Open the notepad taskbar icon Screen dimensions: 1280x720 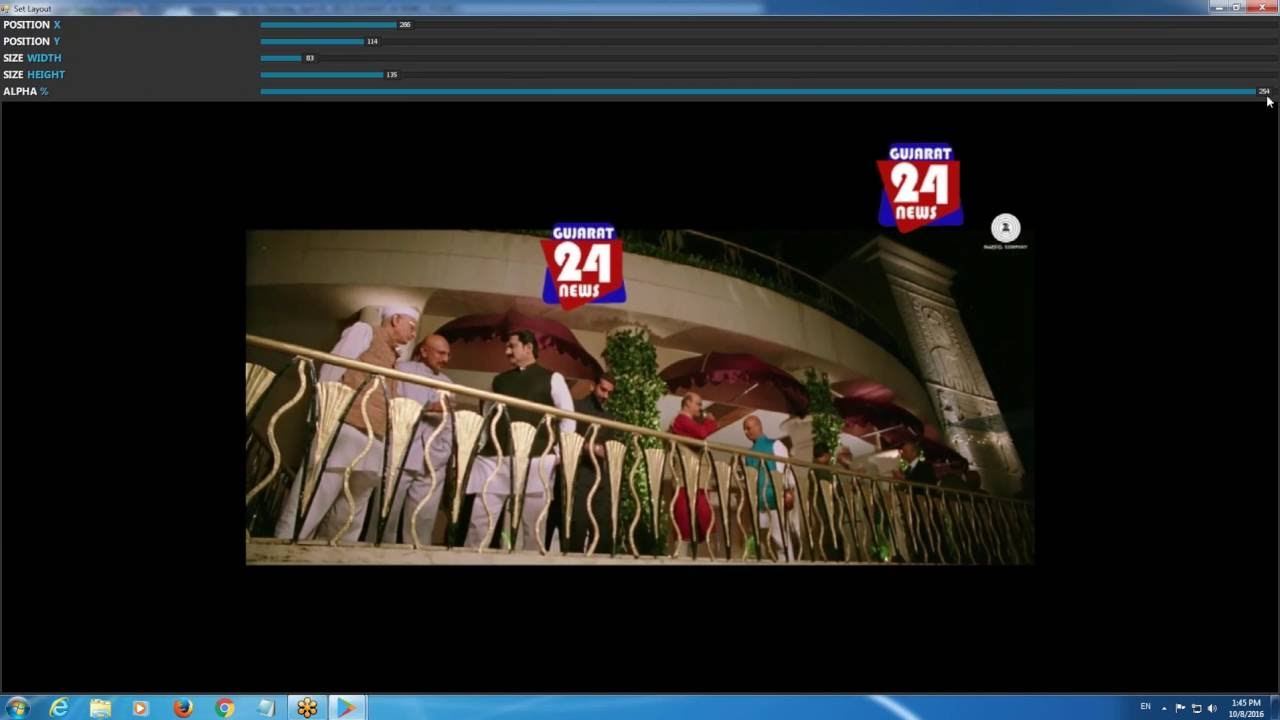click(265, 708)
